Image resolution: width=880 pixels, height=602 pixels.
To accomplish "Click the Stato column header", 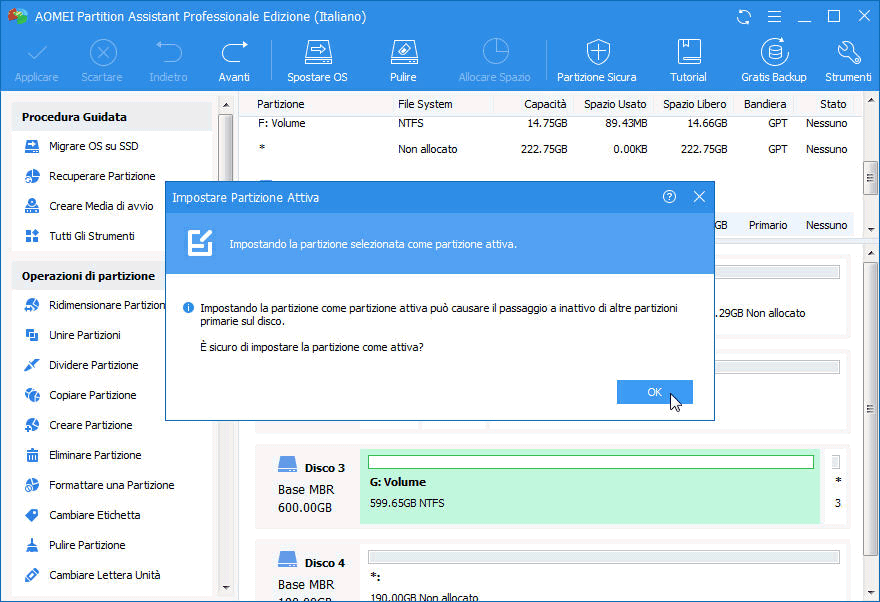I will pos(833,104).
